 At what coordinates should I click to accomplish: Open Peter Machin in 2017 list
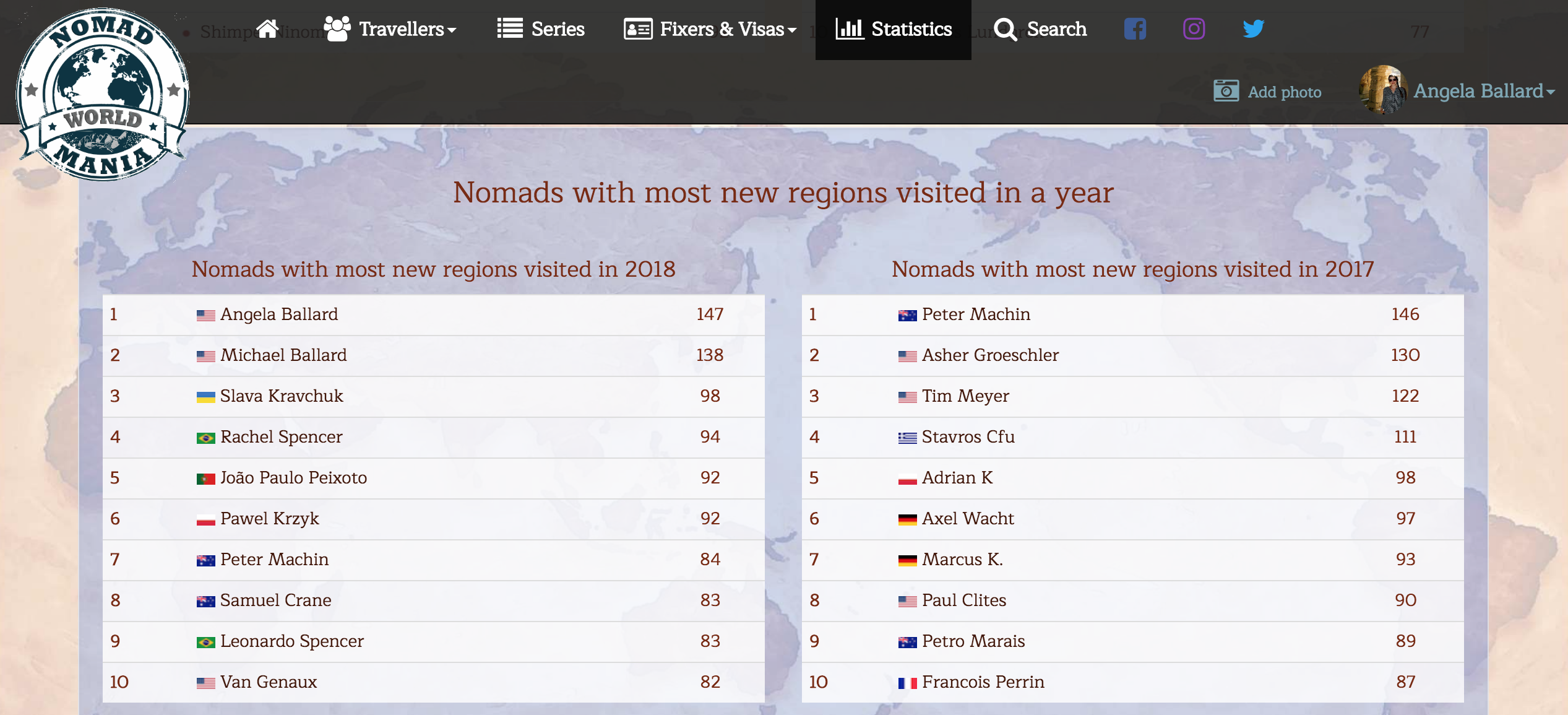[976, 314]
